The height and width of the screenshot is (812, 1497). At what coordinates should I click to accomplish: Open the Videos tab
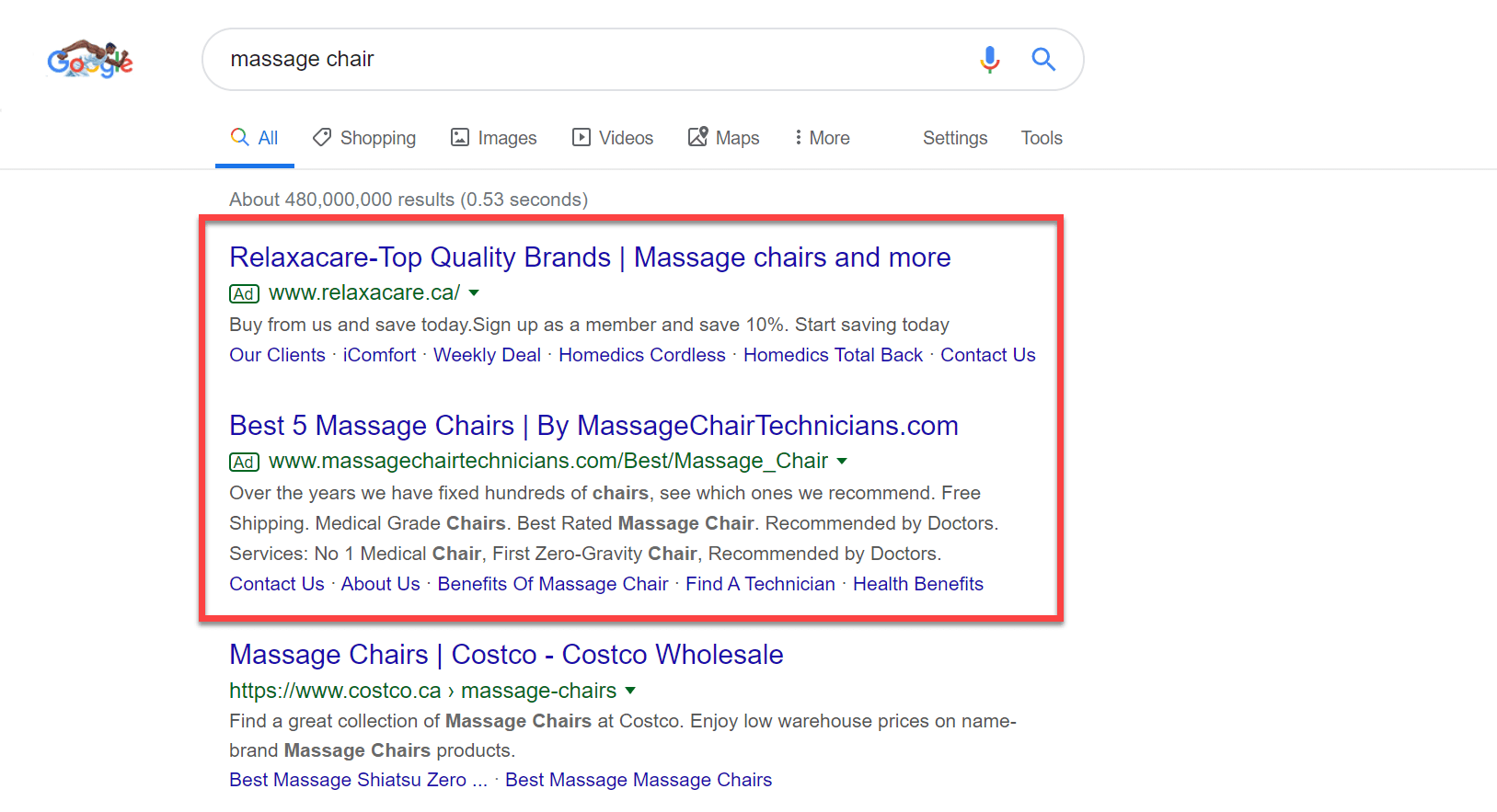coord(613,138)
